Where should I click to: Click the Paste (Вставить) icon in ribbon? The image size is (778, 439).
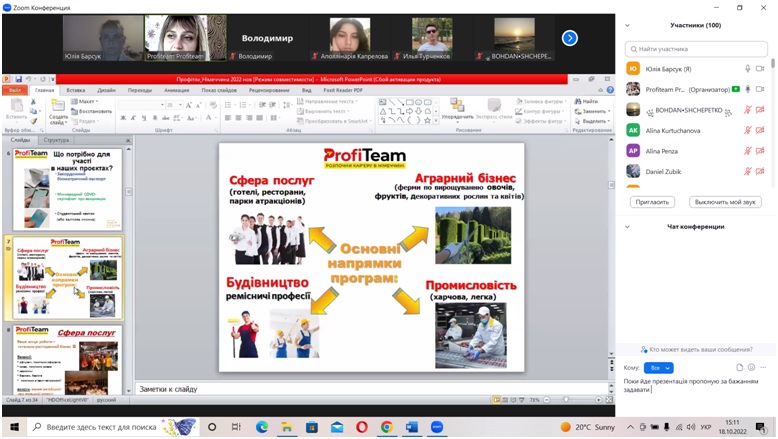(17, 106)
